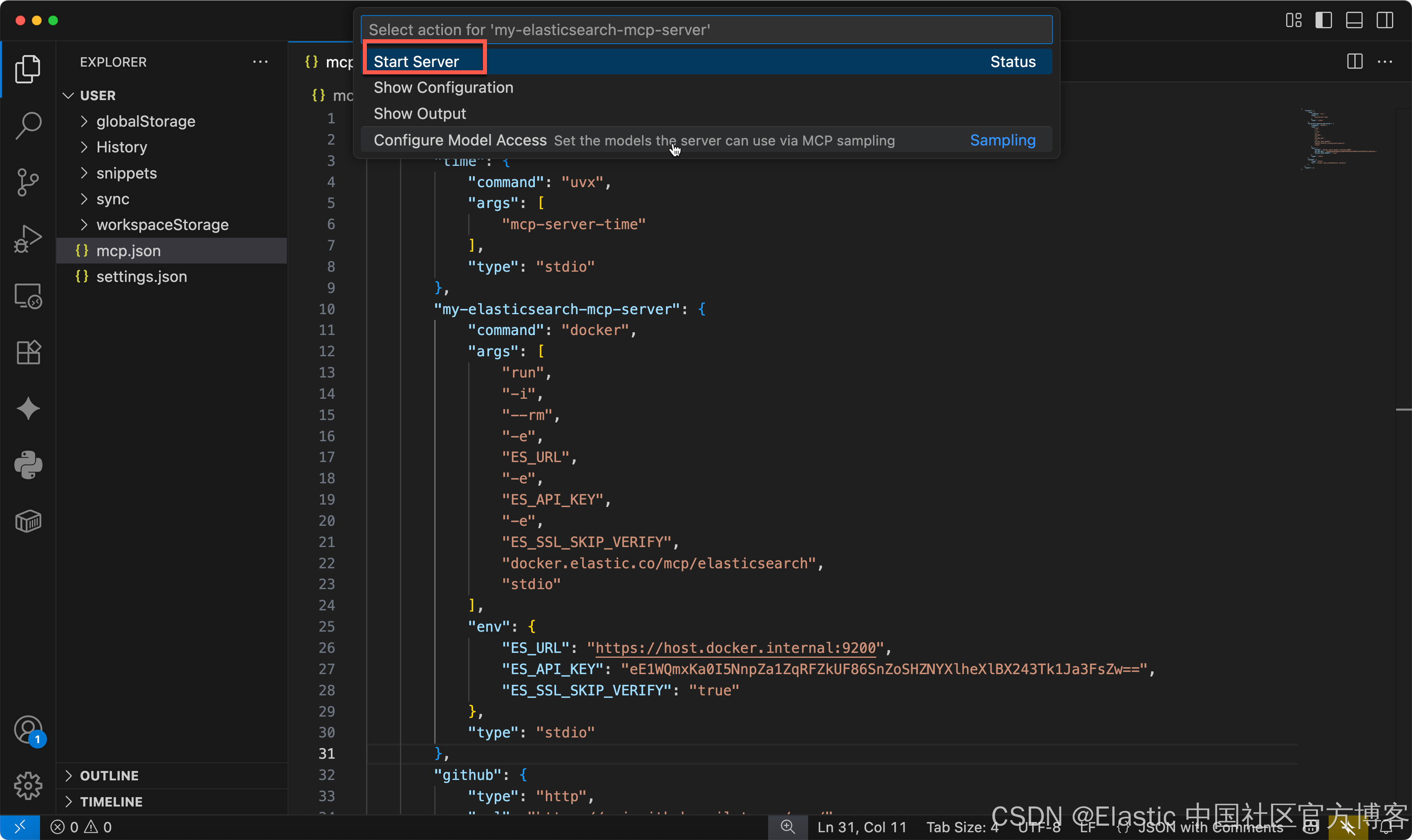Click the "uvx" command value

pos(582,182)
